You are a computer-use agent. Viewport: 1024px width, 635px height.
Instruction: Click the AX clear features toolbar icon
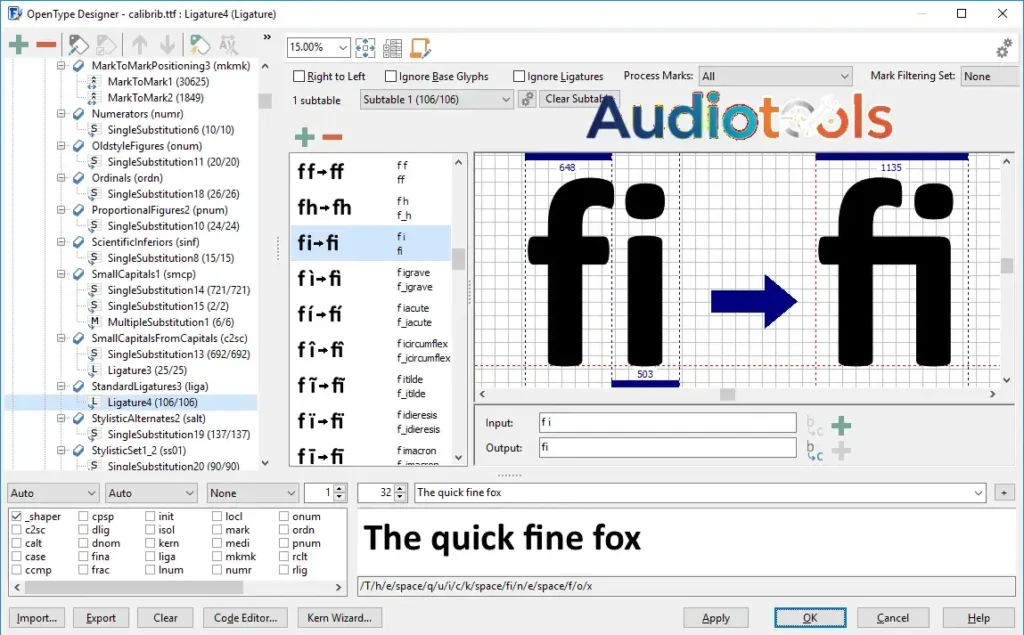click(x=228, y=45)
